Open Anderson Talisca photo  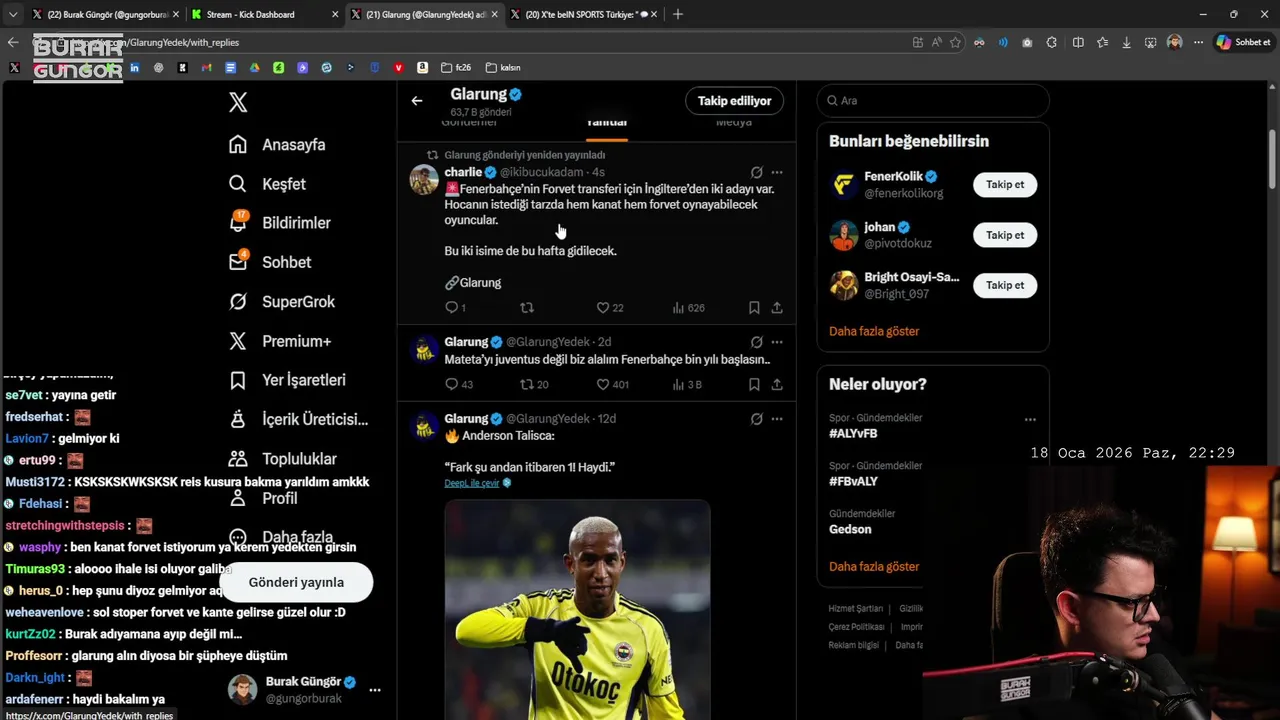[x=577, y=610]
